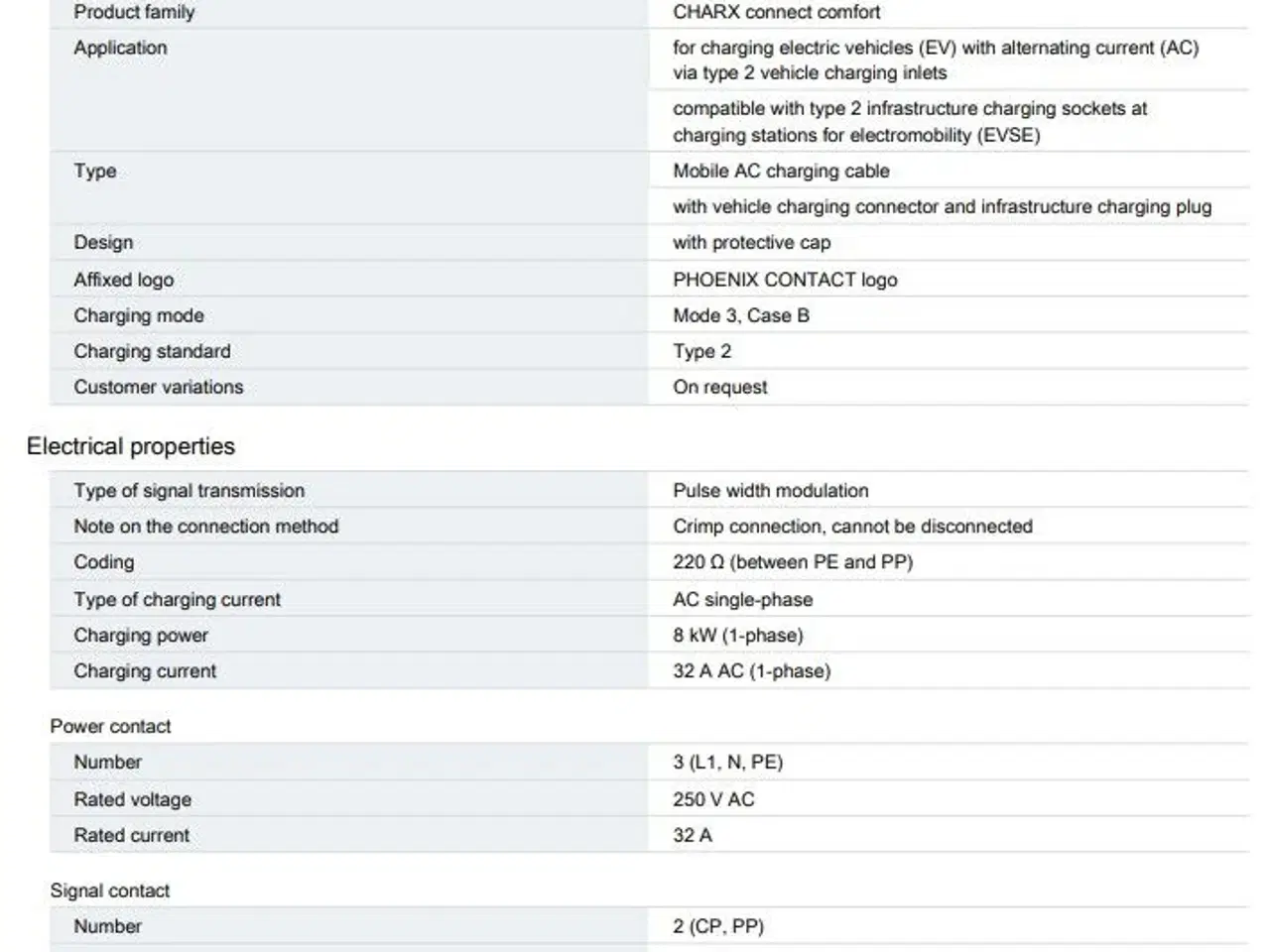Viewport: 1270px width, 952px height.
Task: Click the 'CHARX connect comfort' product family value
Action: [x=776, y=12]
